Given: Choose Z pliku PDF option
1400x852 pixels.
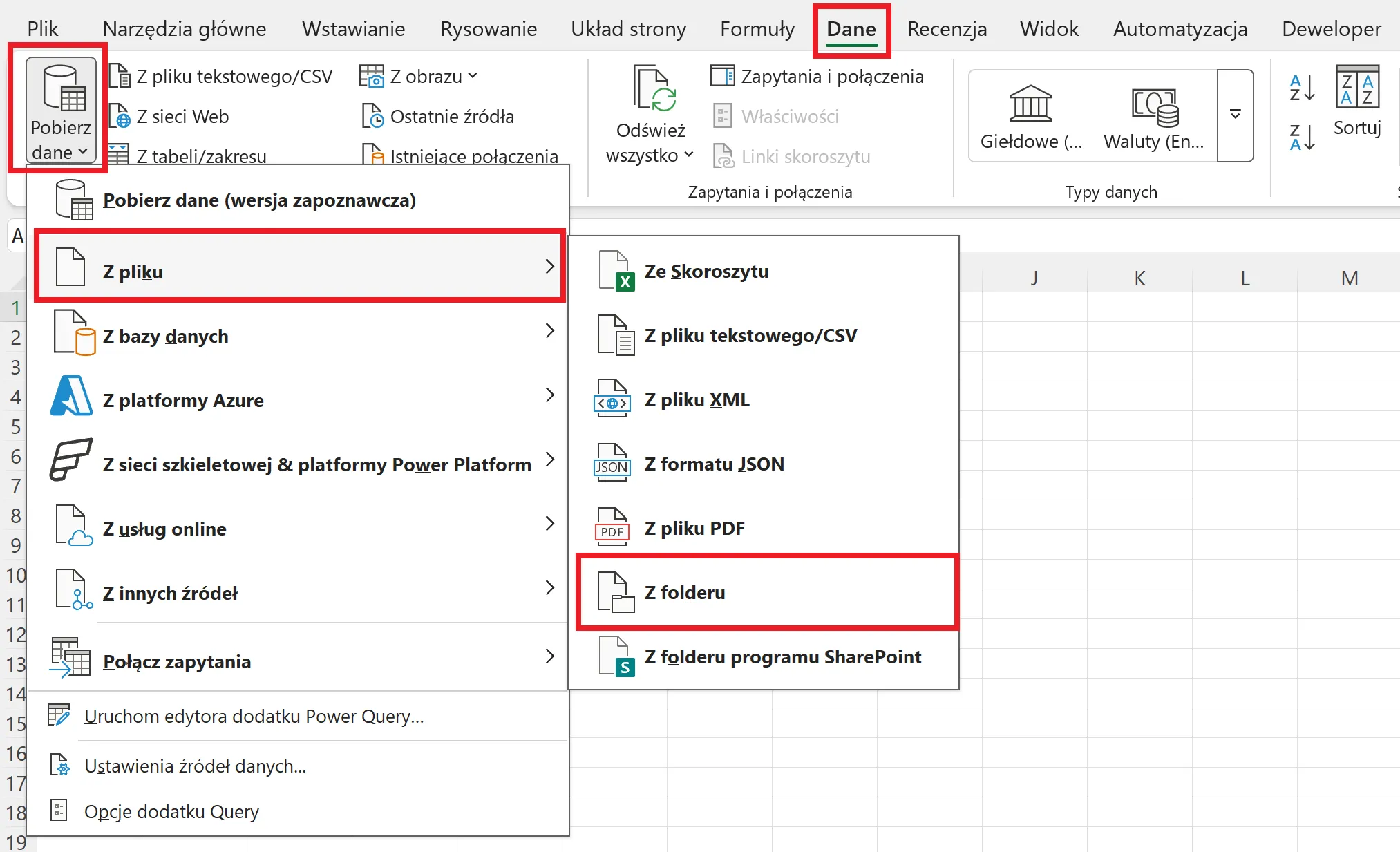Looking at the screenshot, I should (x=694, y=529).
